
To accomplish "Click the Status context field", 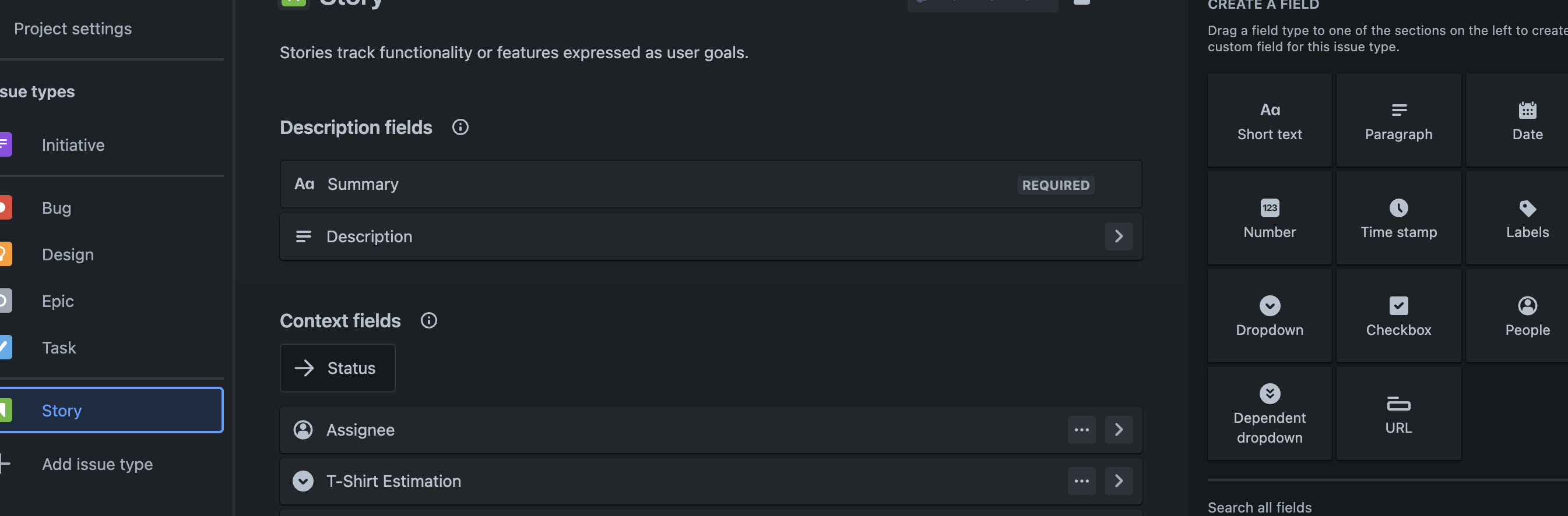I will [x=337, y=367].
